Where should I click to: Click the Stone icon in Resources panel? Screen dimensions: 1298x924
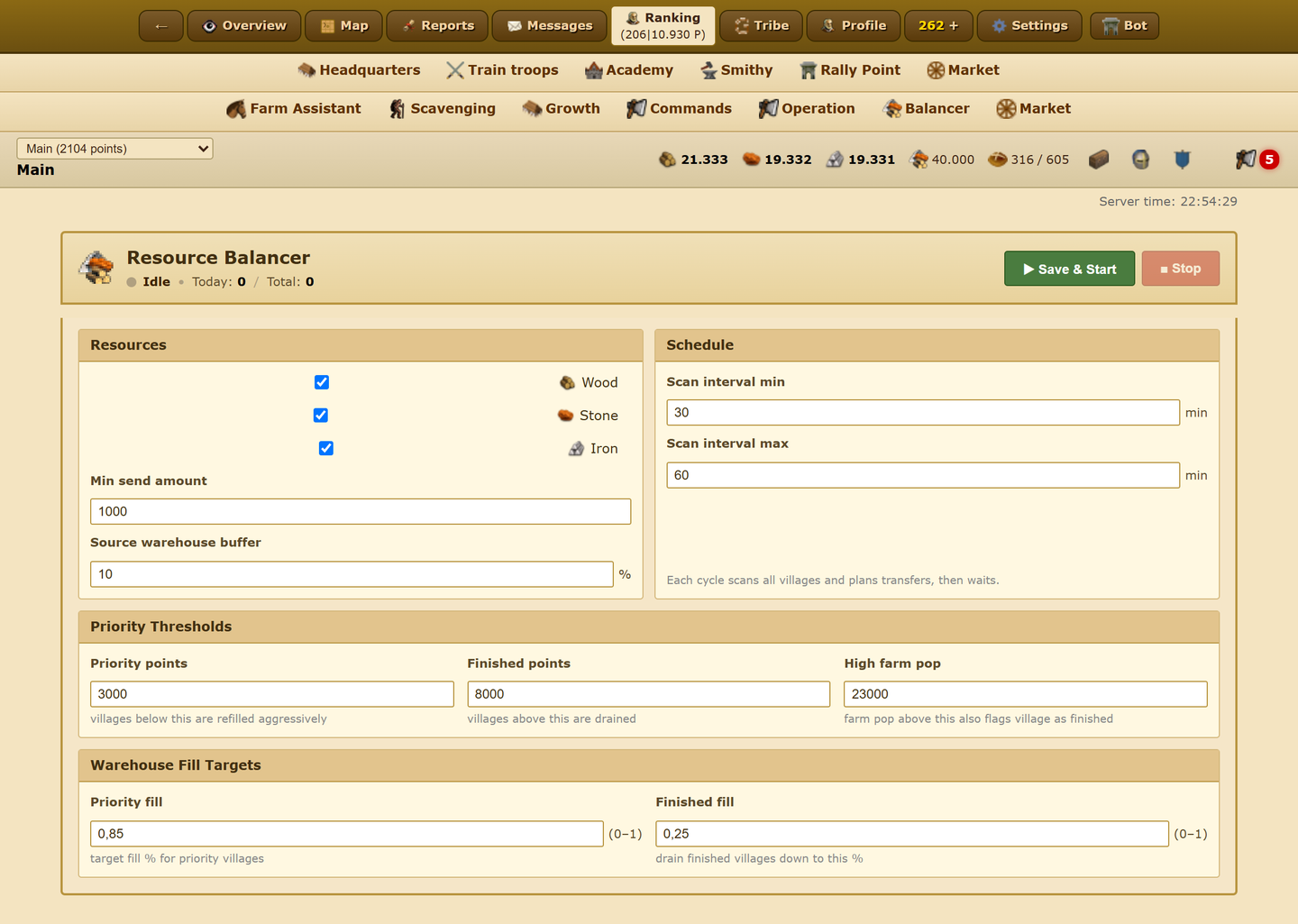click(x=565, y=416)
